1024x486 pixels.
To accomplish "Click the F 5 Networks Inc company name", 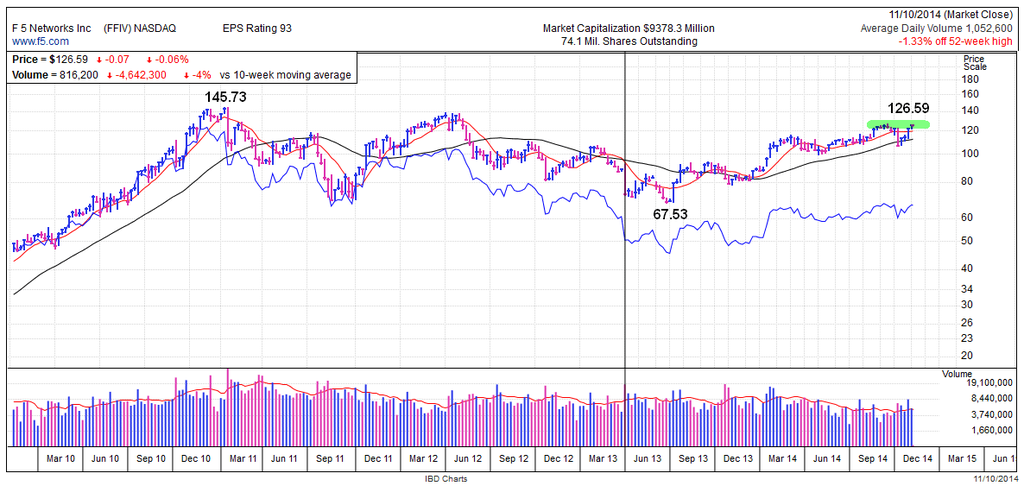I will tap(51, 29).
